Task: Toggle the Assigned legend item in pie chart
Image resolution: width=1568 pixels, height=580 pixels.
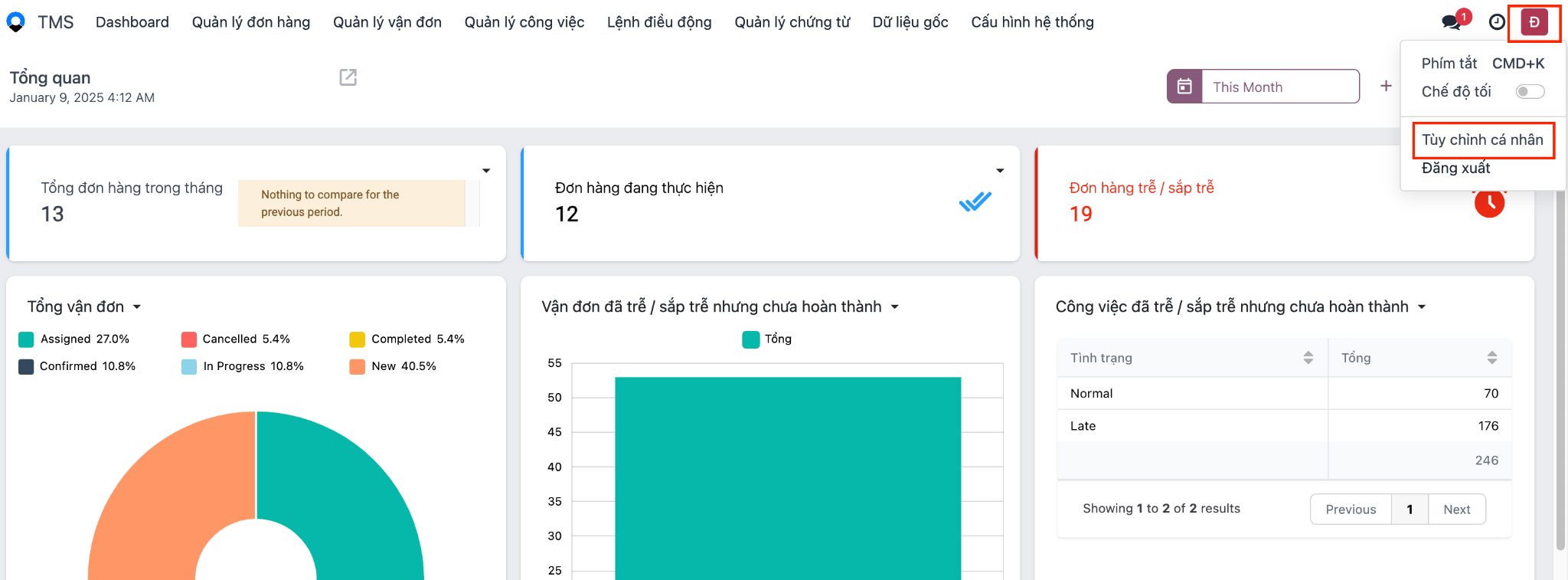Action: click(x=74, y=339)
